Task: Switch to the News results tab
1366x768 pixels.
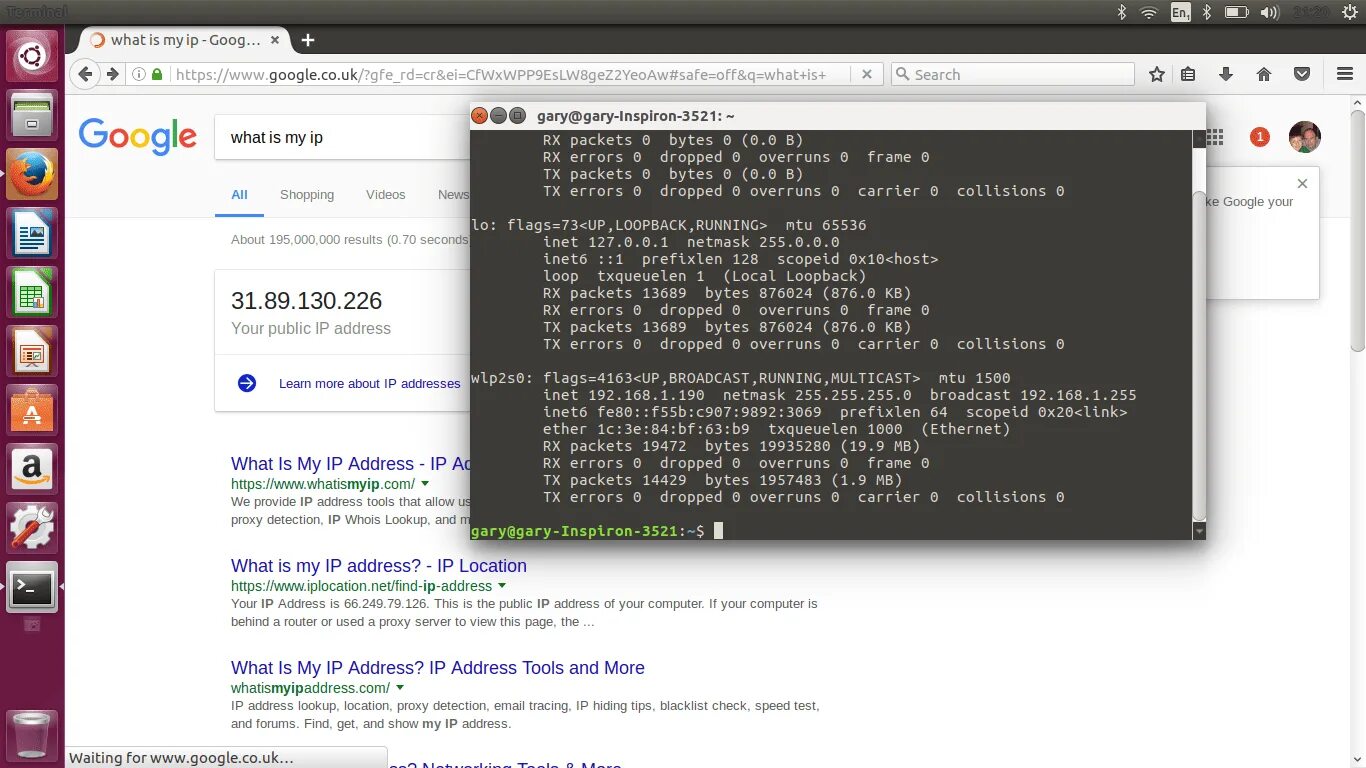Action: pos(453,195)
